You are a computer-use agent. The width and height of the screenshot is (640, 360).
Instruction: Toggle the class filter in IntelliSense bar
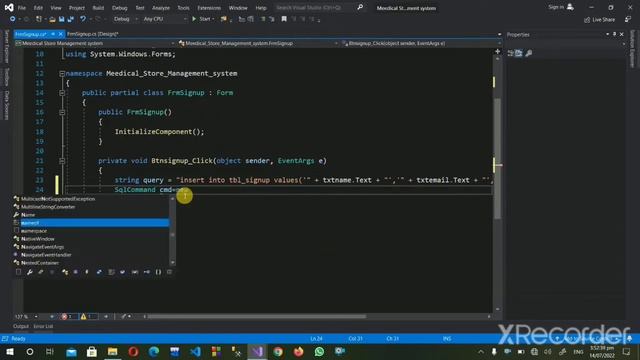point(65,272)
